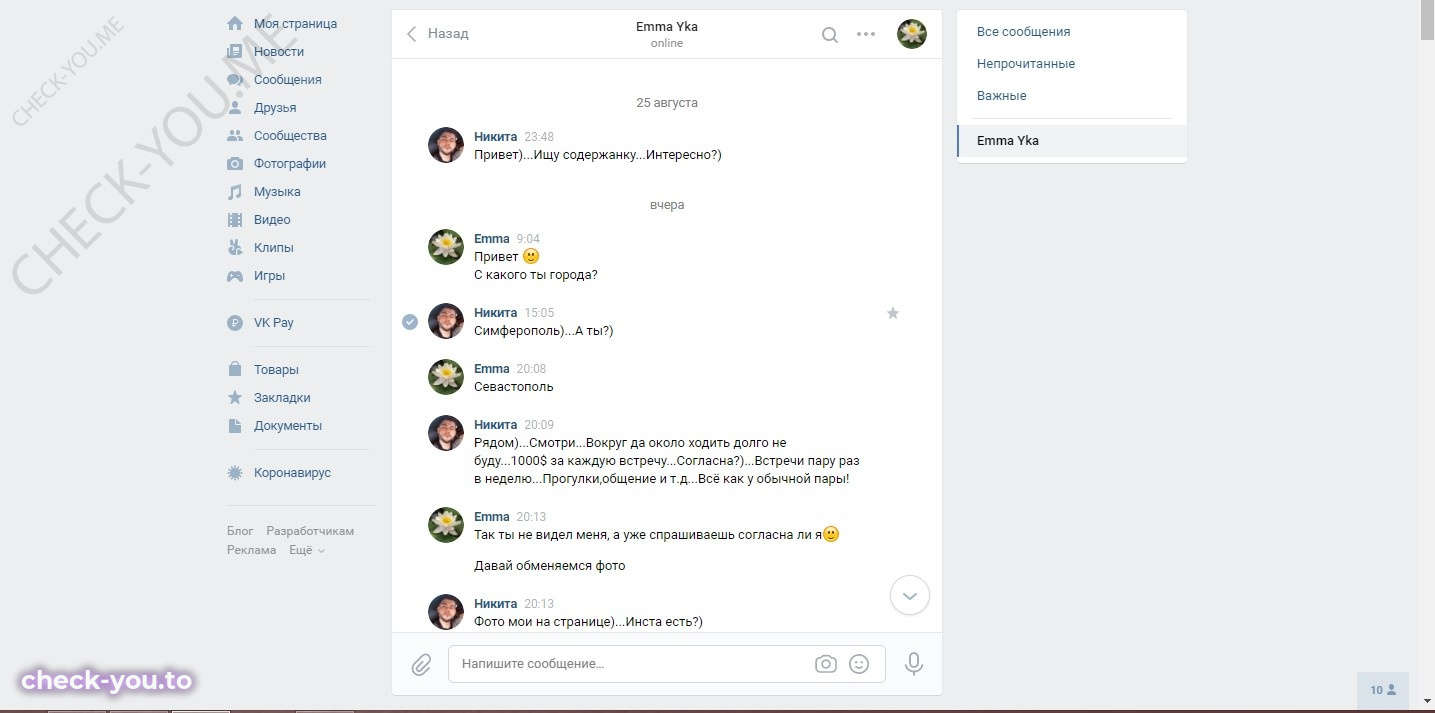The width and height of the screenshot is (1435, 713).
Task: Record voice message with microphone icon
Action: [913, 664]
